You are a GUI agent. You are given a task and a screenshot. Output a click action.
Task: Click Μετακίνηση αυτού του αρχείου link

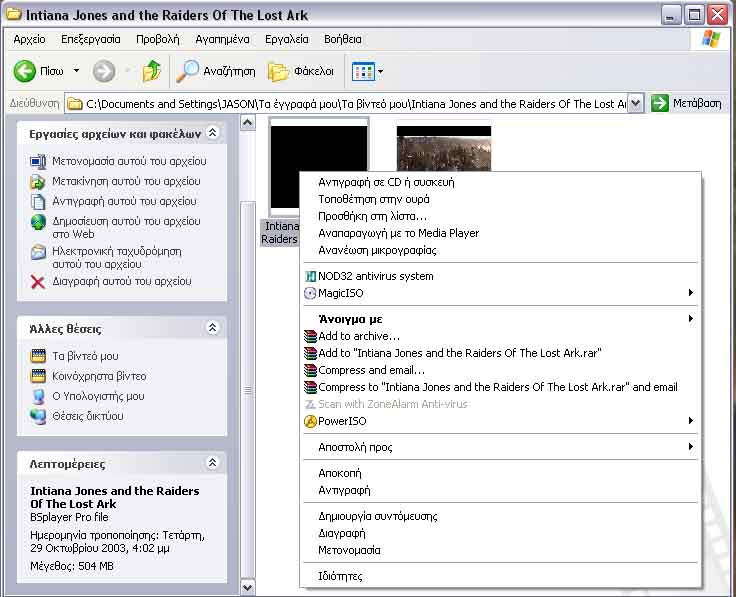(126, 181)
